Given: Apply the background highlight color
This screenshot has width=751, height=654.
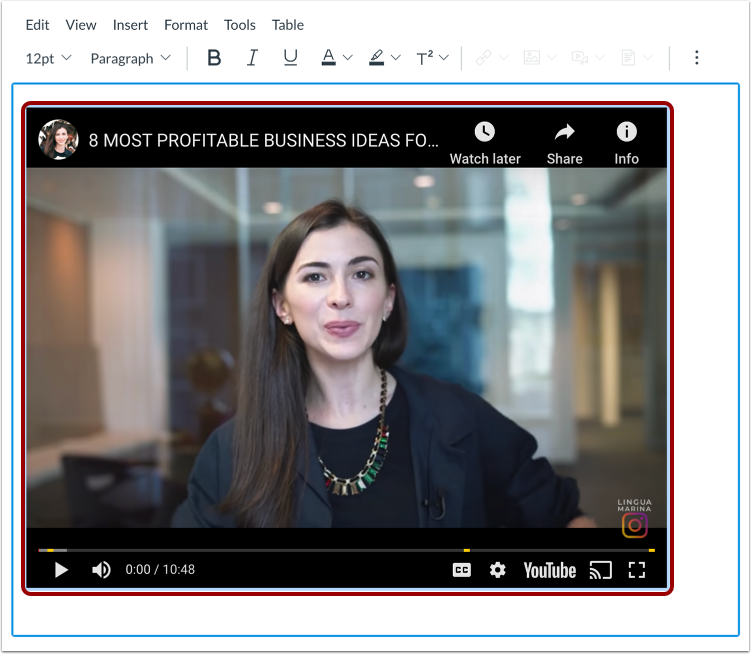Looking at the screenshot, I should [376, 58].
